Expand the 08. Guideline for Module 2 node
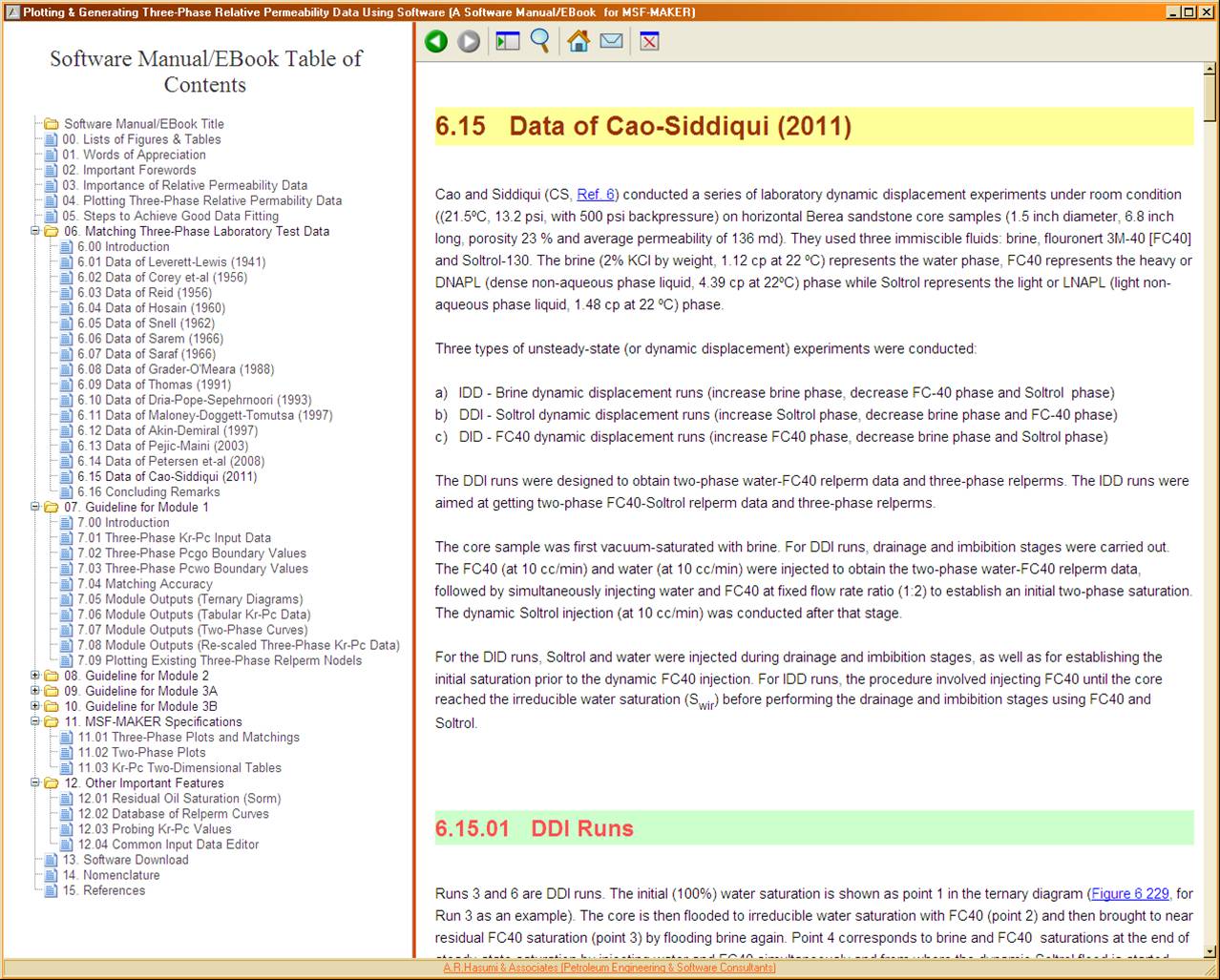The width and height of the screenshot is (1220, 980). [35, 676]
